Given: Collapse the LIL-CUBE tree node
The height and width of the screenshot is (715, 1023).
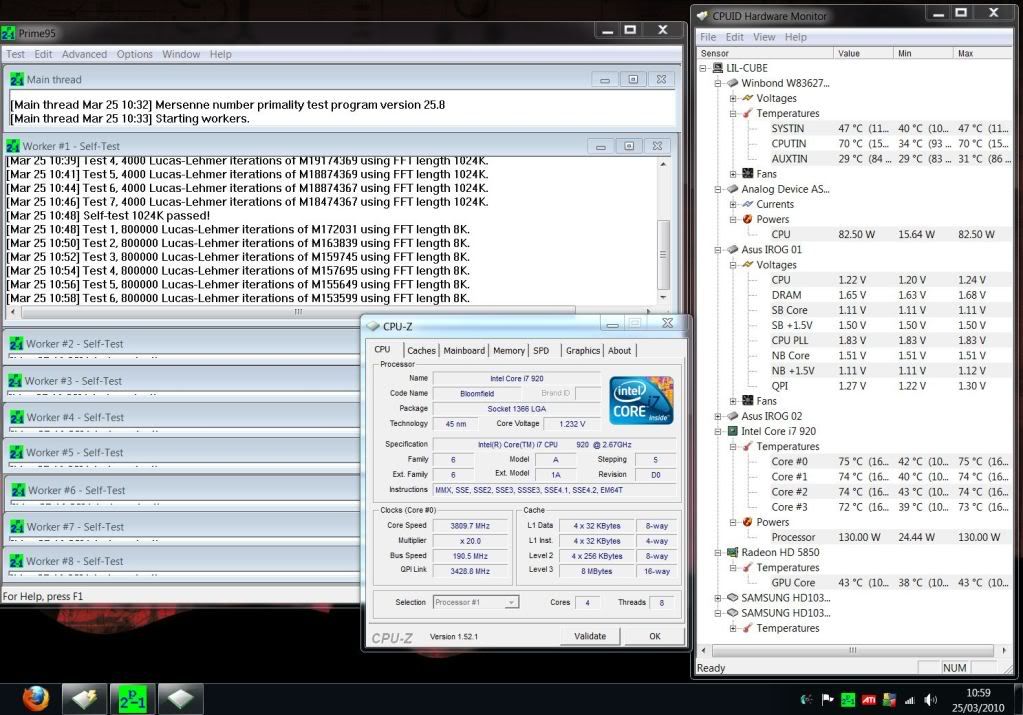Looking at the screenshot, I should click(x=703, y=68).
